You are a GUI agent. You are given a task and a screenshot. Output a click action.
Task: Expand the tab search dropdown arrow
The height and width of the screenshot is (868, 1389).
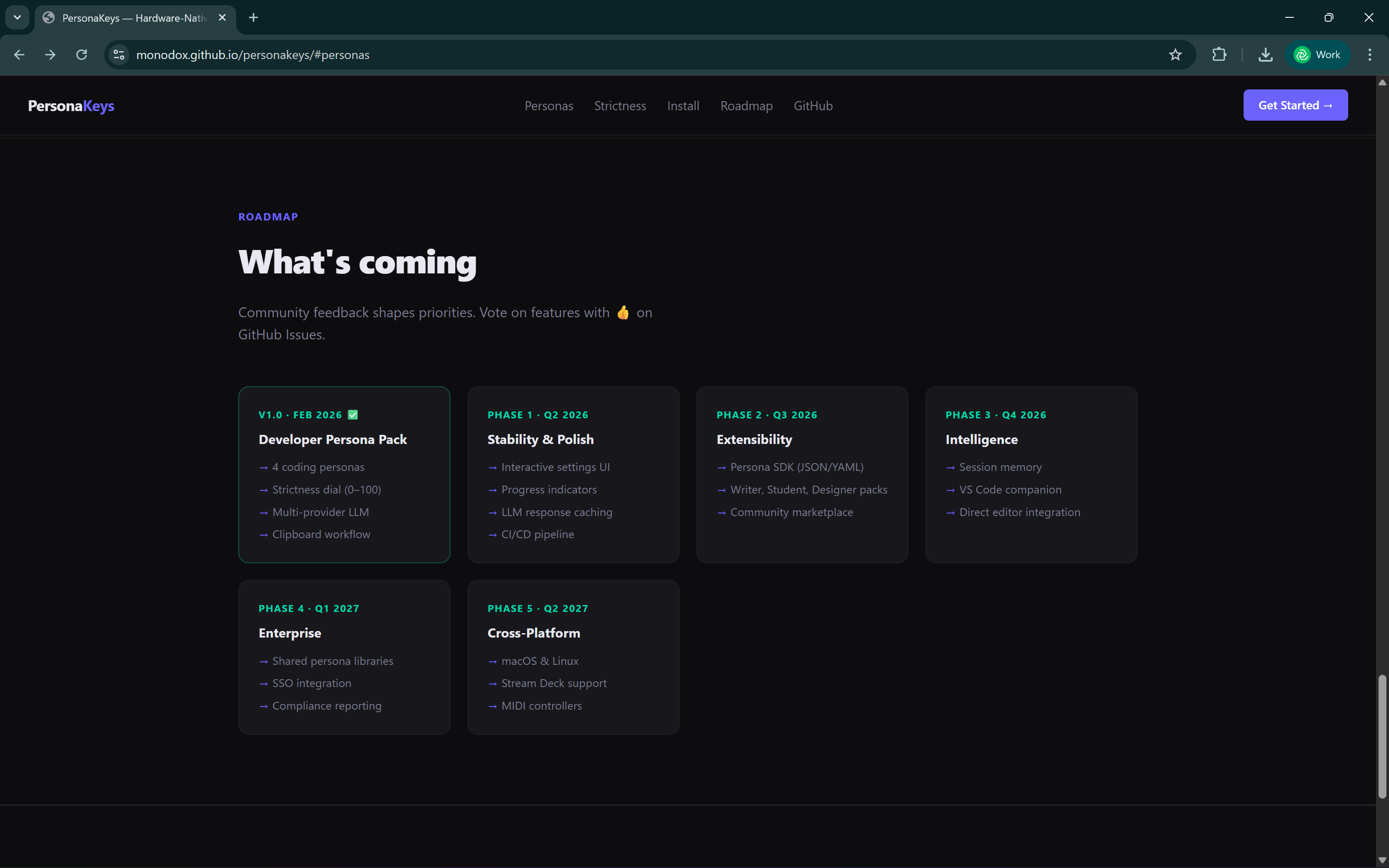[x=17, y=17]
